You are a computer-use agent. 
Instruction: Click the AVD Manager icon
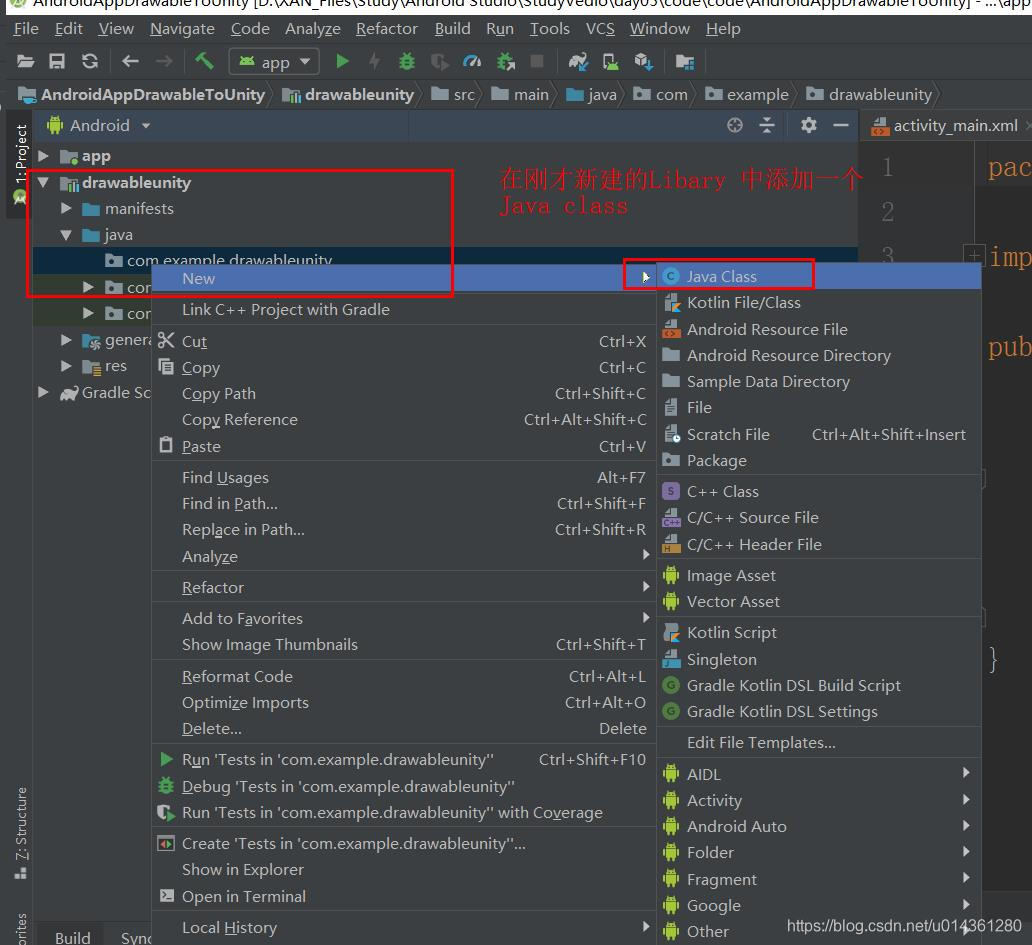[611, 62]
